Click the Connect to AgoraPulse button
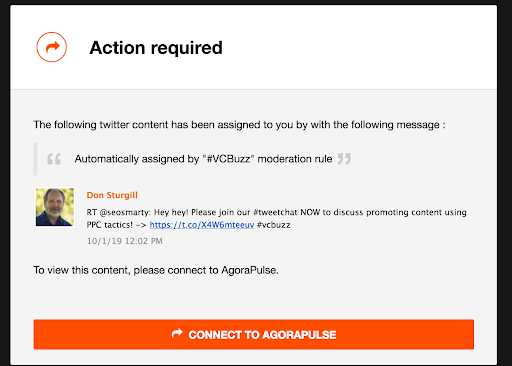 (254, 334)
